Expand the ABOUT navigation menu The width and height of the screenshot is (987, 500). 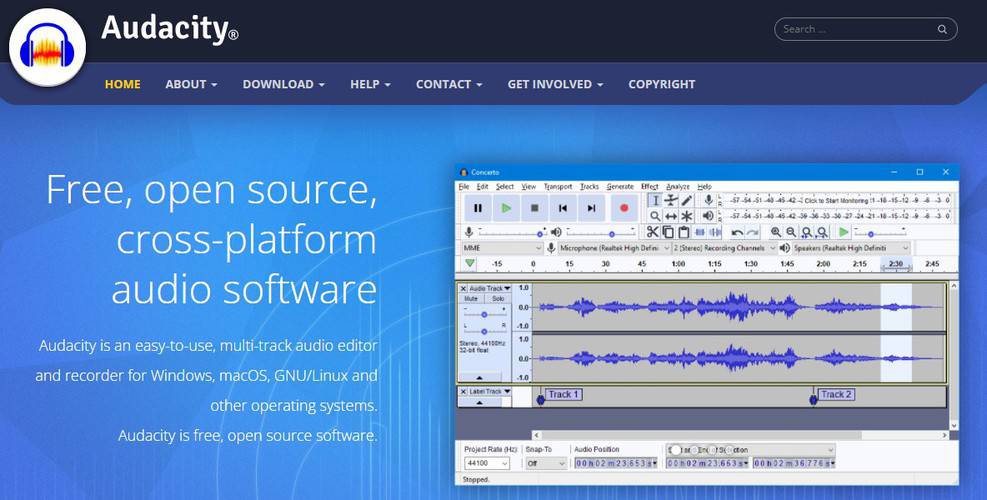191,84
